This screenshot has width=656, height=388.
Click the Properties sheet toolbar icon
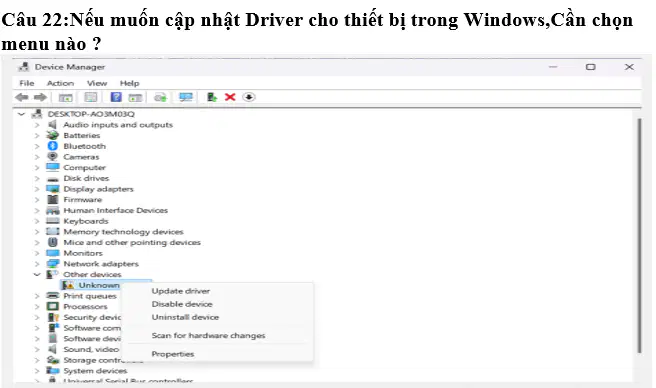click(x=90, y=97)
